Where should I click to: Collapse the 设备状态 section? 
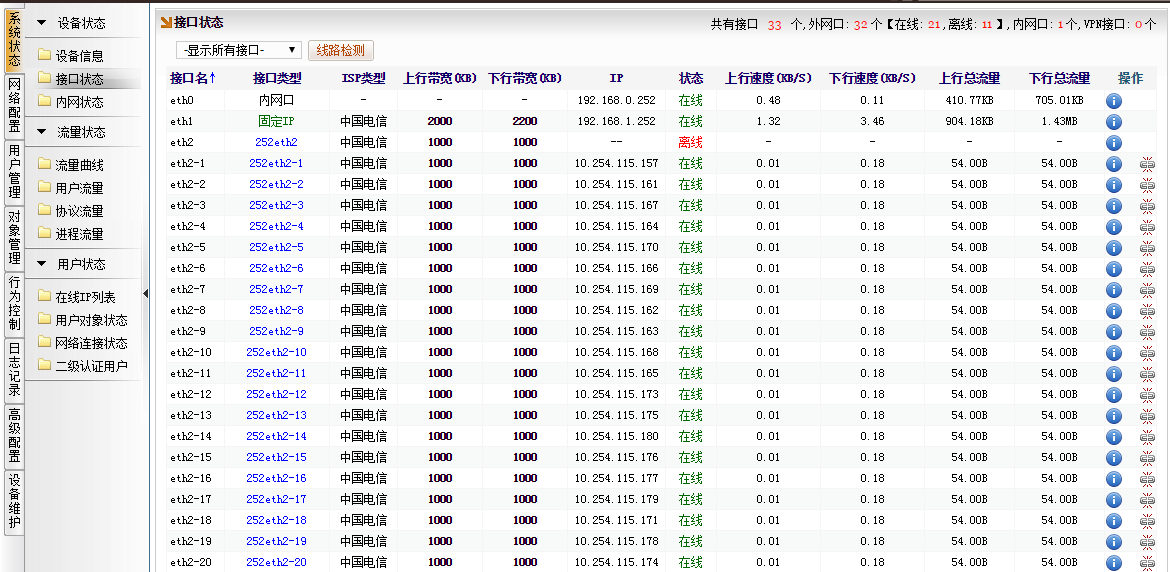41,22
